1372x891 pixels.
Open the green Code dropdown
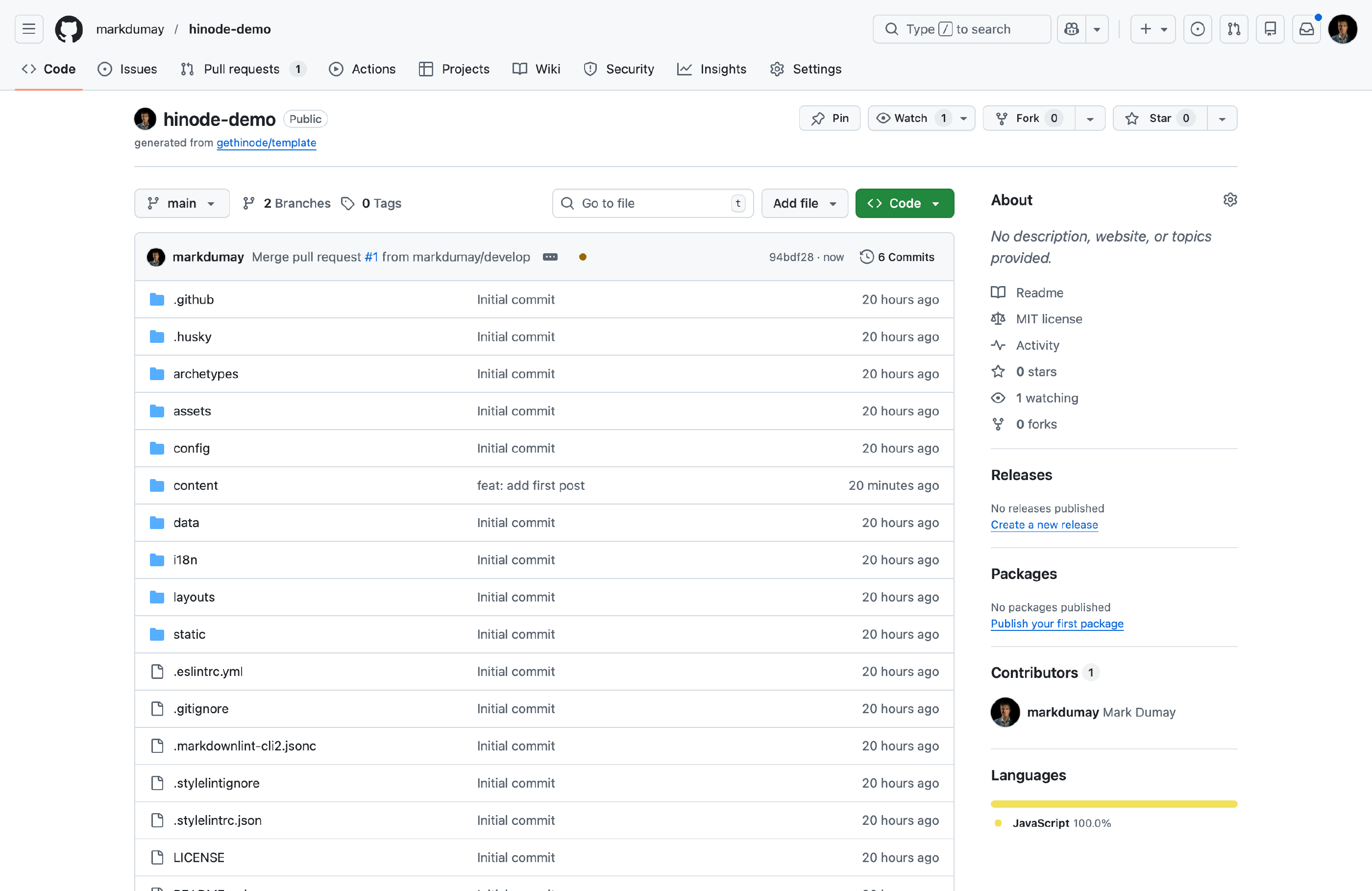(904, 203)
